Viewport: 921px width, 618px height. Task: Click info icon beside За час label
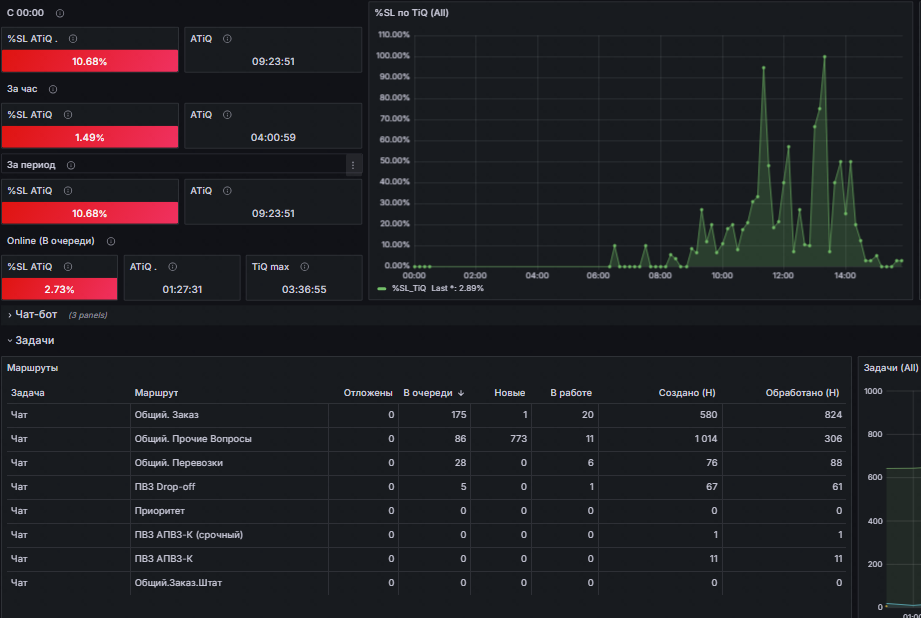(53, 89)
